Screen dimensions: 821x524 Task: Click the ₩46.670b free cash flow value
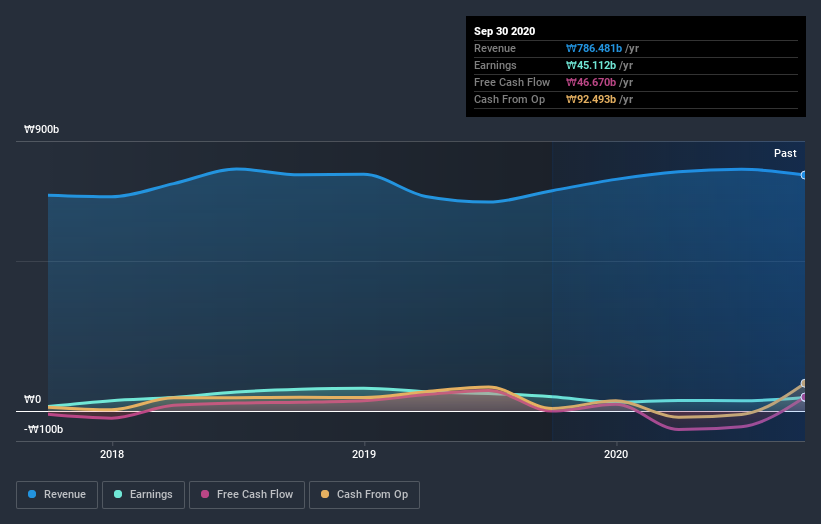591,82
